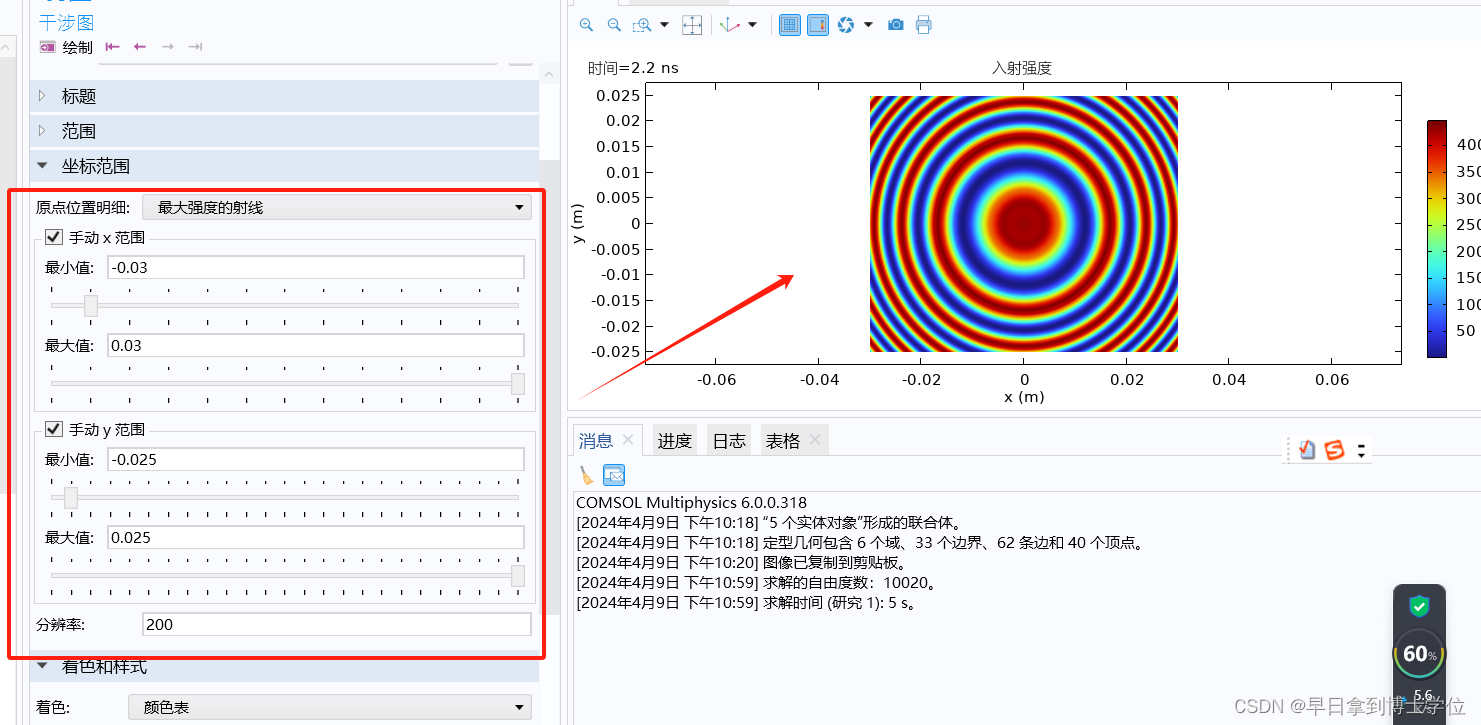
Task: Click the print icon
Action: (923, 25)
